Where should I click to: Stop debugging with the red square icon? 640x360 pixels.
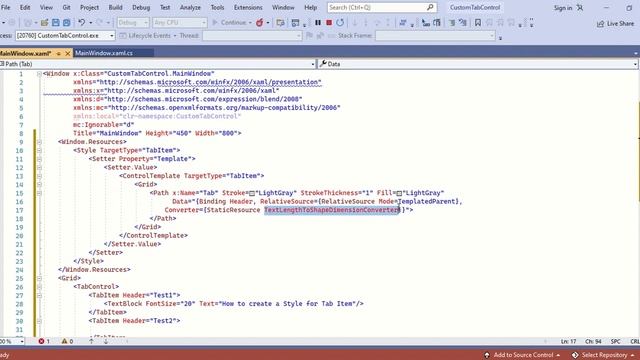[329, 23]
